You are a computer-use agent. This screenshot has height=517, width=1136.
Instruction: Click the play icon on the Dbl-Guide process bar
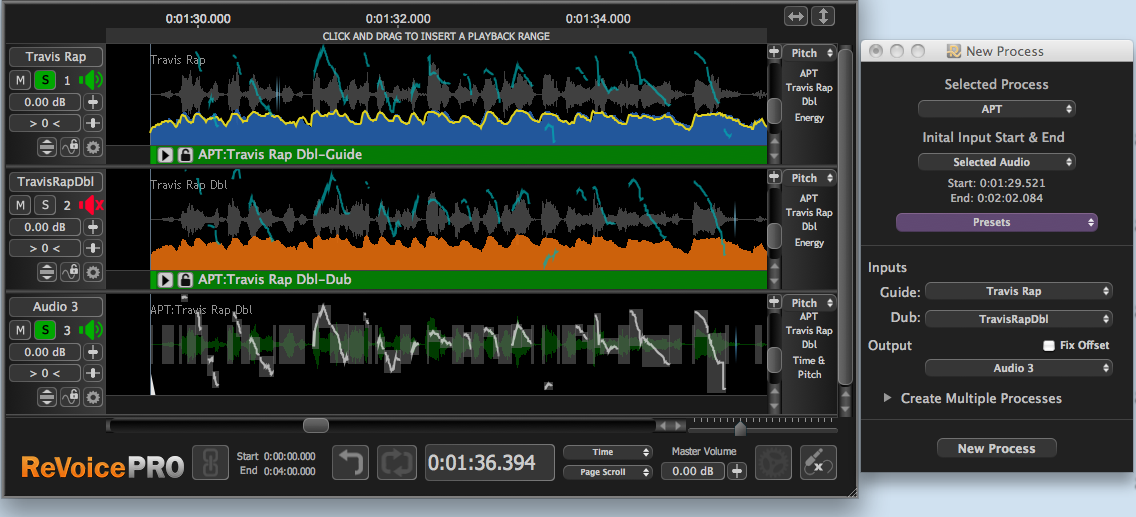point(166,155)
